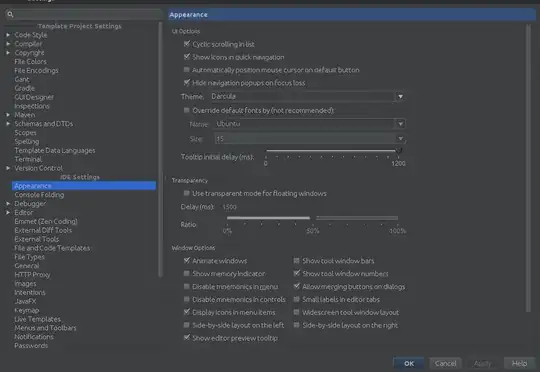Image resolution: width=540 pixels, height=372 pixels.
Task: Click the Apply button
Action: [x=482, y=363]
